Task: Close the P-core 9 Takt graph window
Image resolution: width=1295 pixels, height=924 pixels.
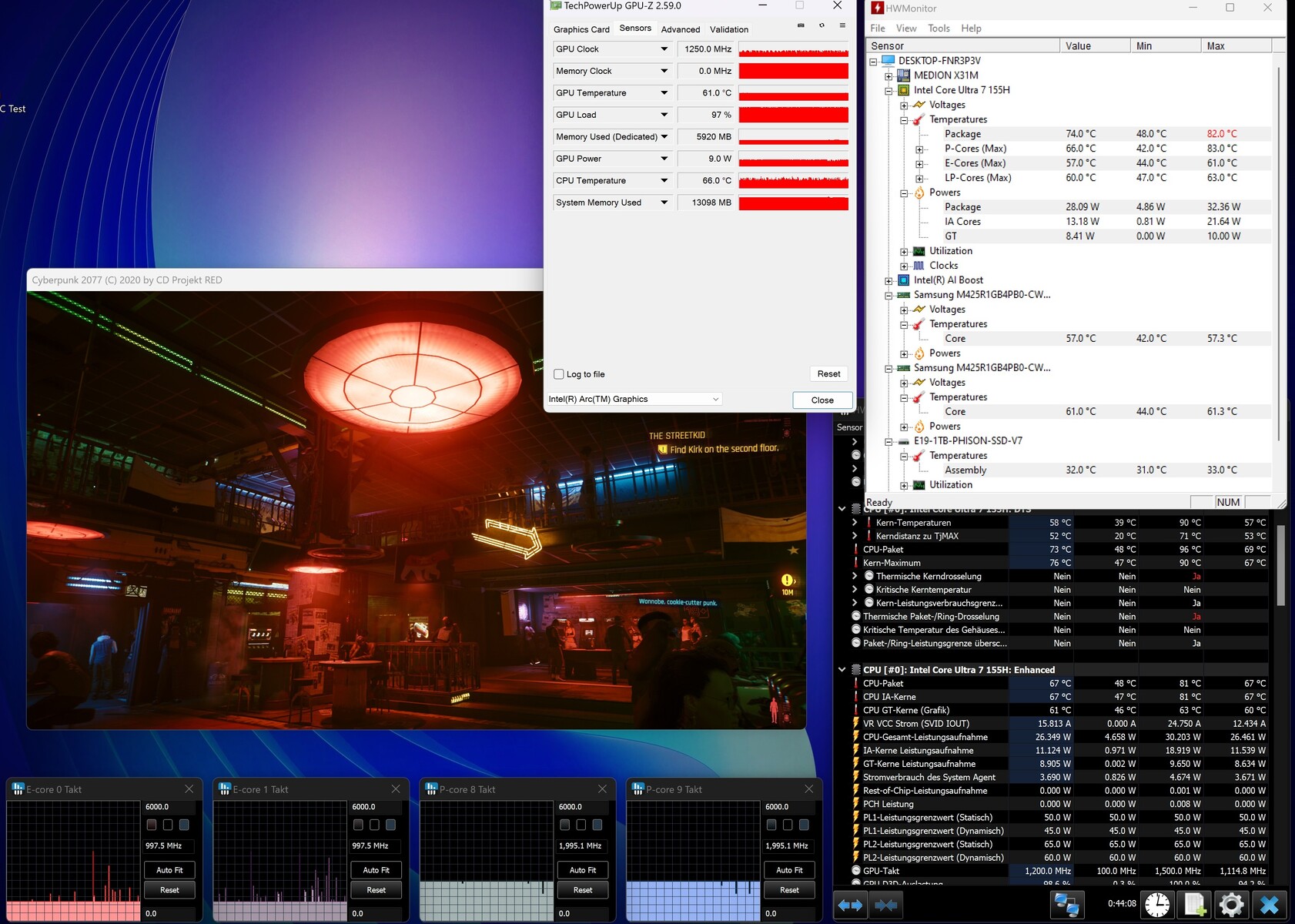Action: click(809, 789)
